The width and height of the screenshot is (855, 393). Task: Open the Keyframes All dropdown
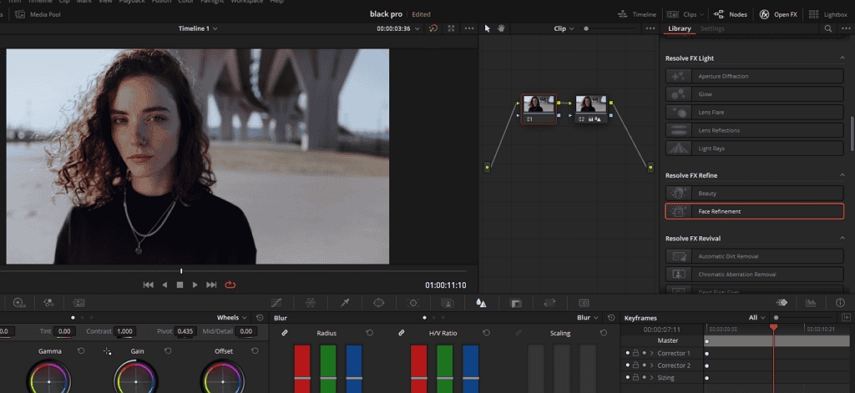[756, 317]
